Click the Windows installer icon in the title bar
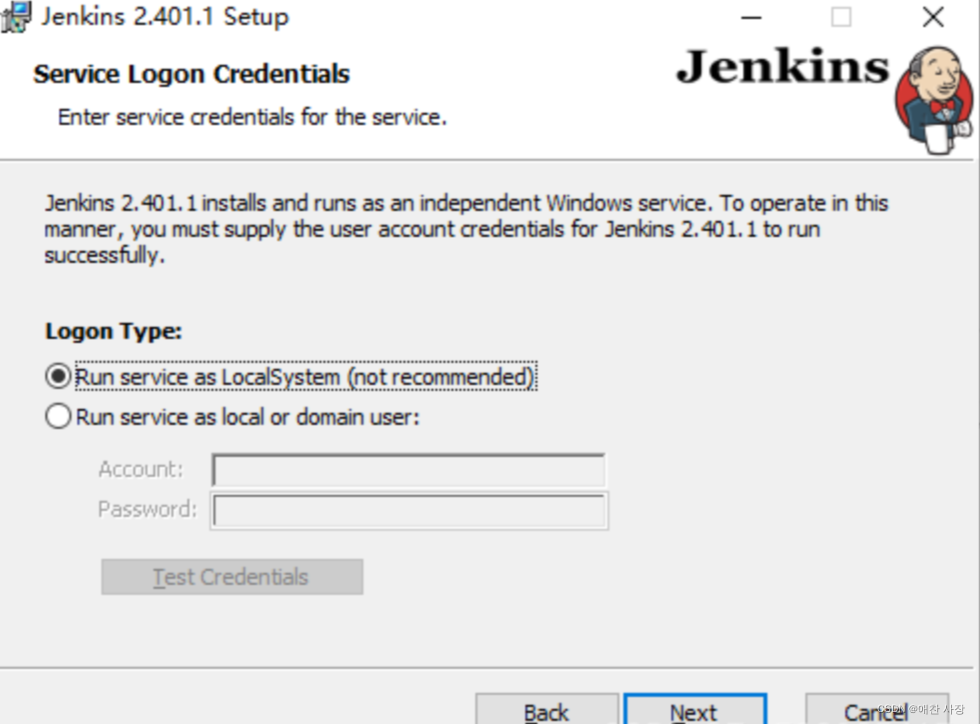 click(15, 16)
